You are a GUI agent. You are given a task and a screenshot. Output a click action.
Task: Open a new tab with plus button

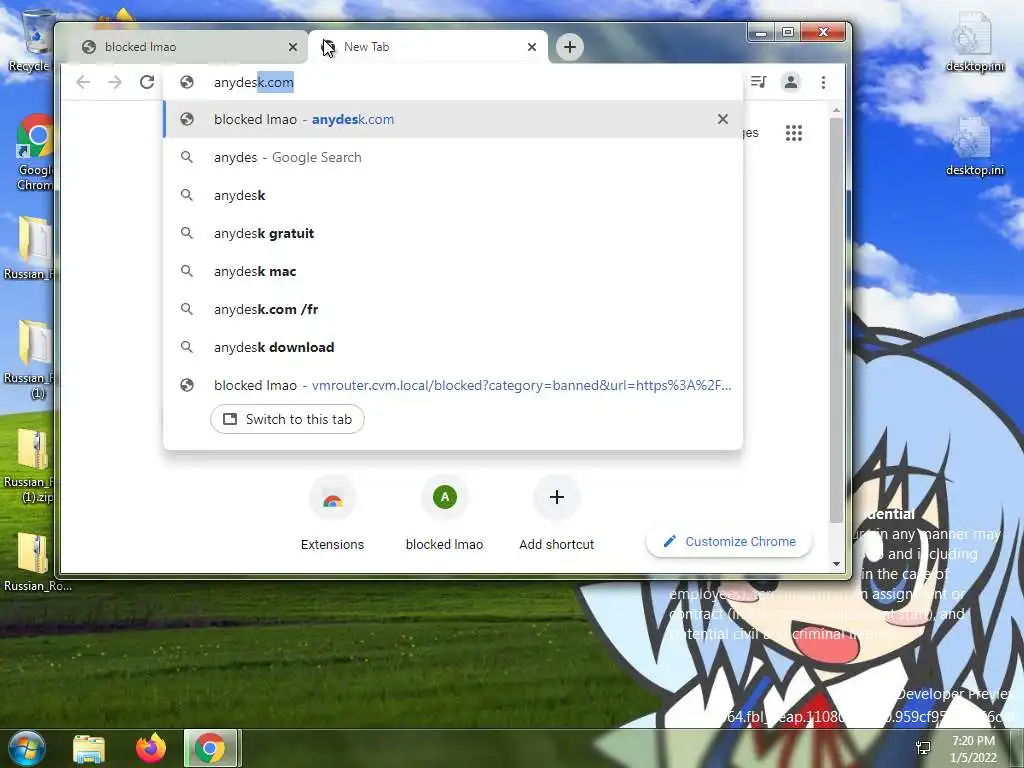click(x=569, y=47)
